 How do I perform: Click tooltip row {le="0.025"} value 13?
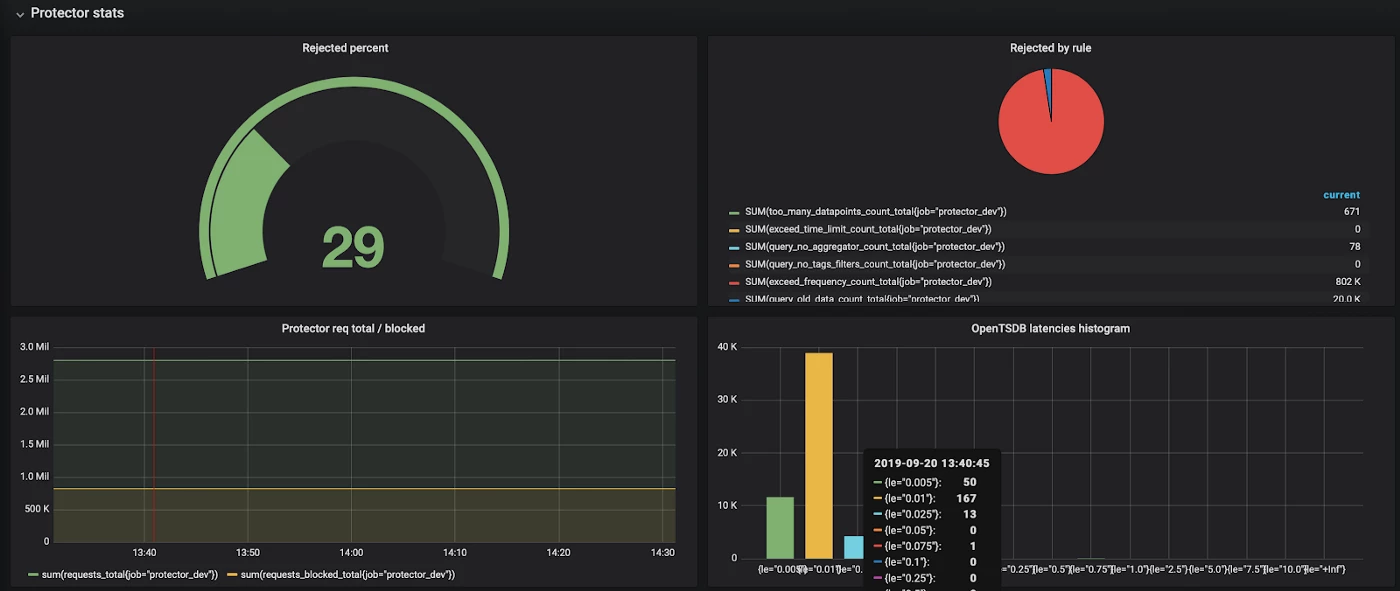coord(969,514)
